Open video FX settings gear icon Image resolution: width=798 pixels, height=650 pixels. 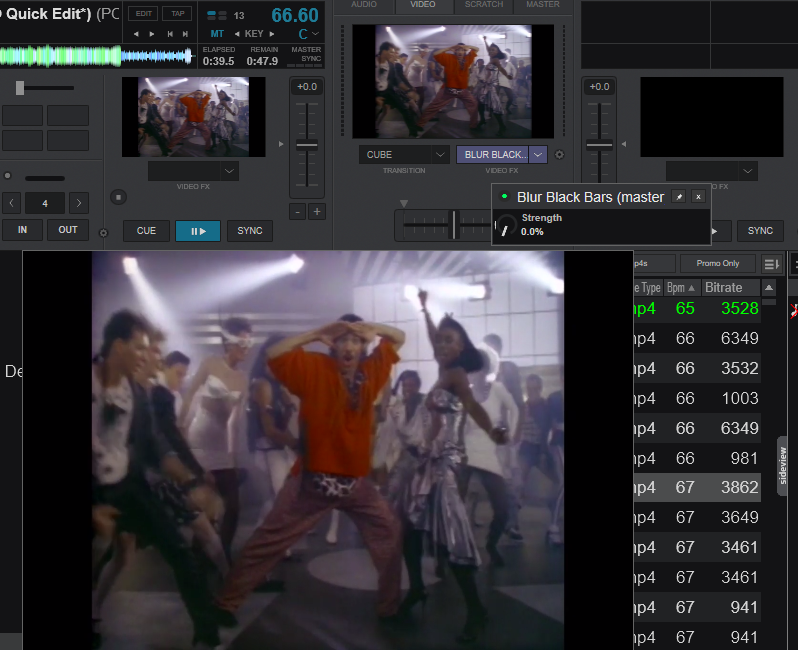(559, 155)
